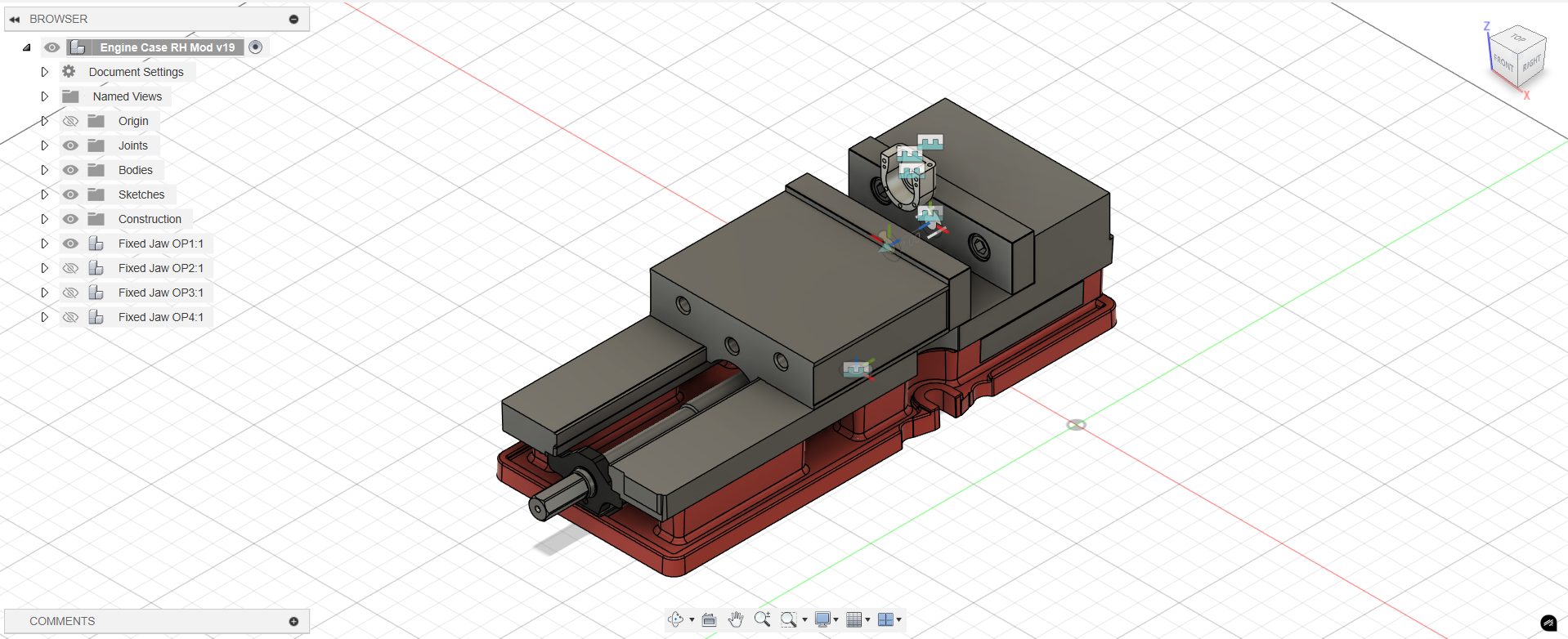
Task: Open Display Settings monitor icon
Action: pos(823,619)
